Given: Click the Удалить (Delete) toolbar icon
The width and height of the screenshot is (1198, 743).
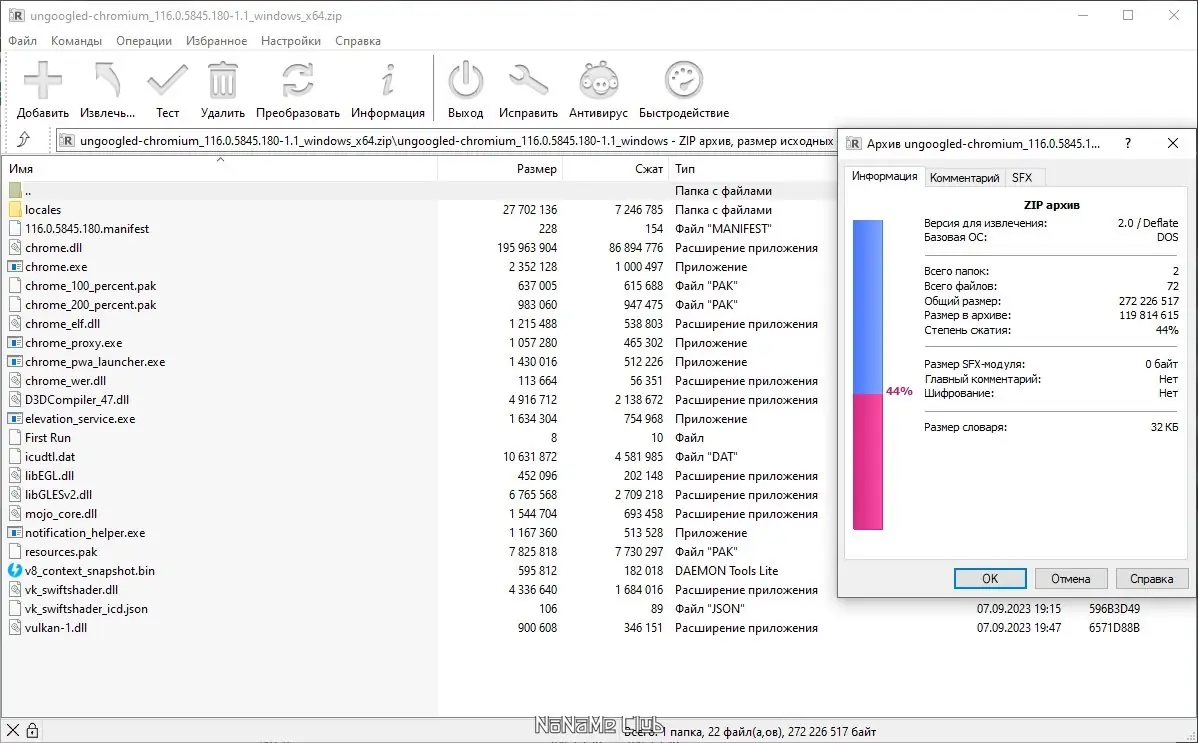Looking at the screenshot, I should tap(221, 85).
